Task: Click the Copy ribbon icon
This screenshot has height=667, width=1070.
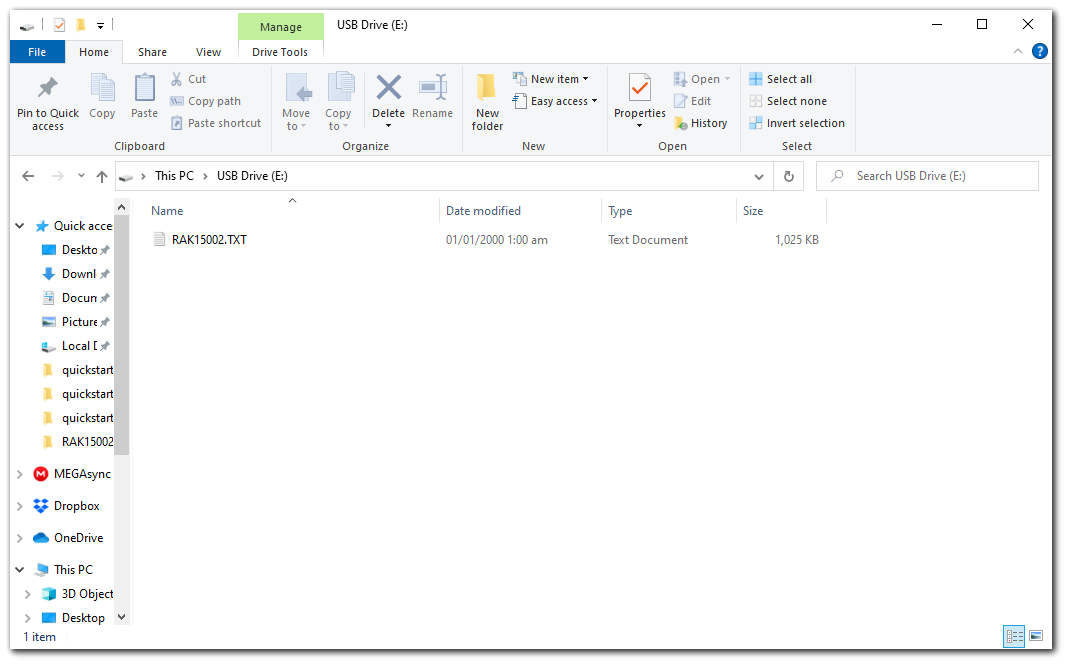Action: 102,88
